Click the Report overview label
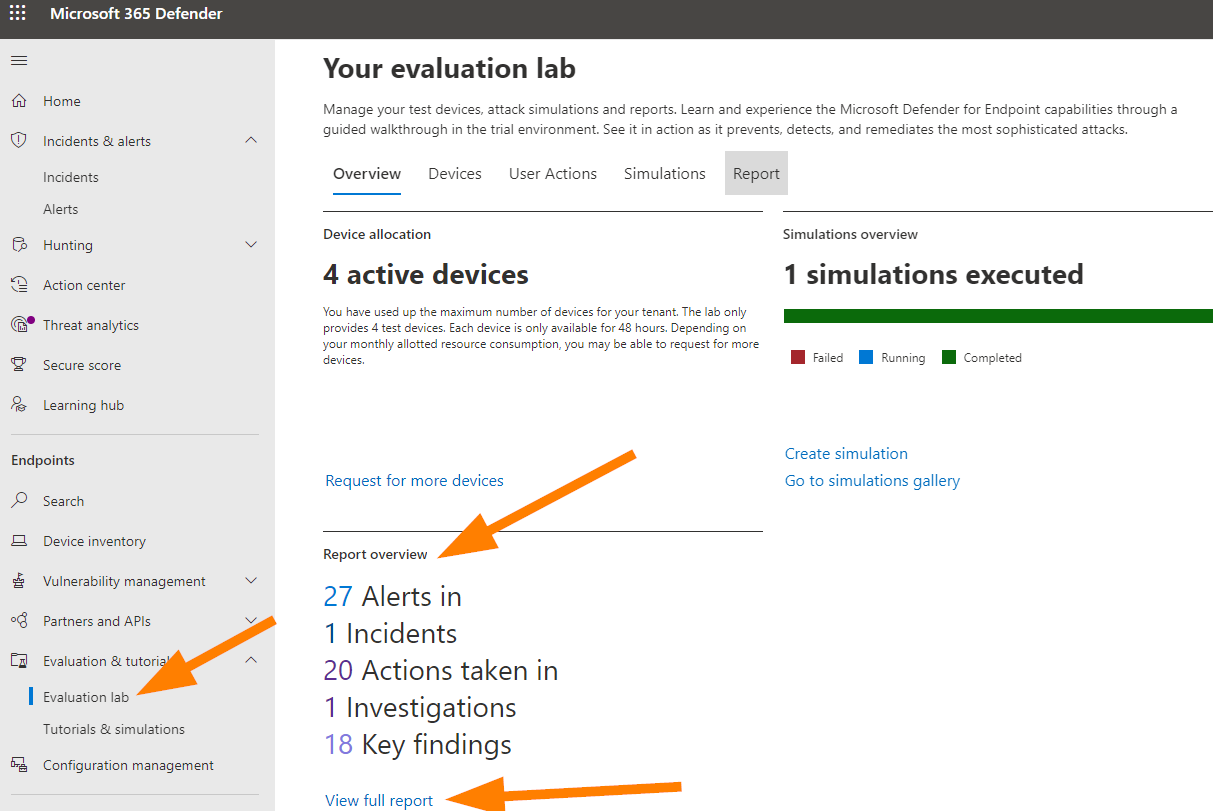Screen dimensions: 1213x811 375,554
